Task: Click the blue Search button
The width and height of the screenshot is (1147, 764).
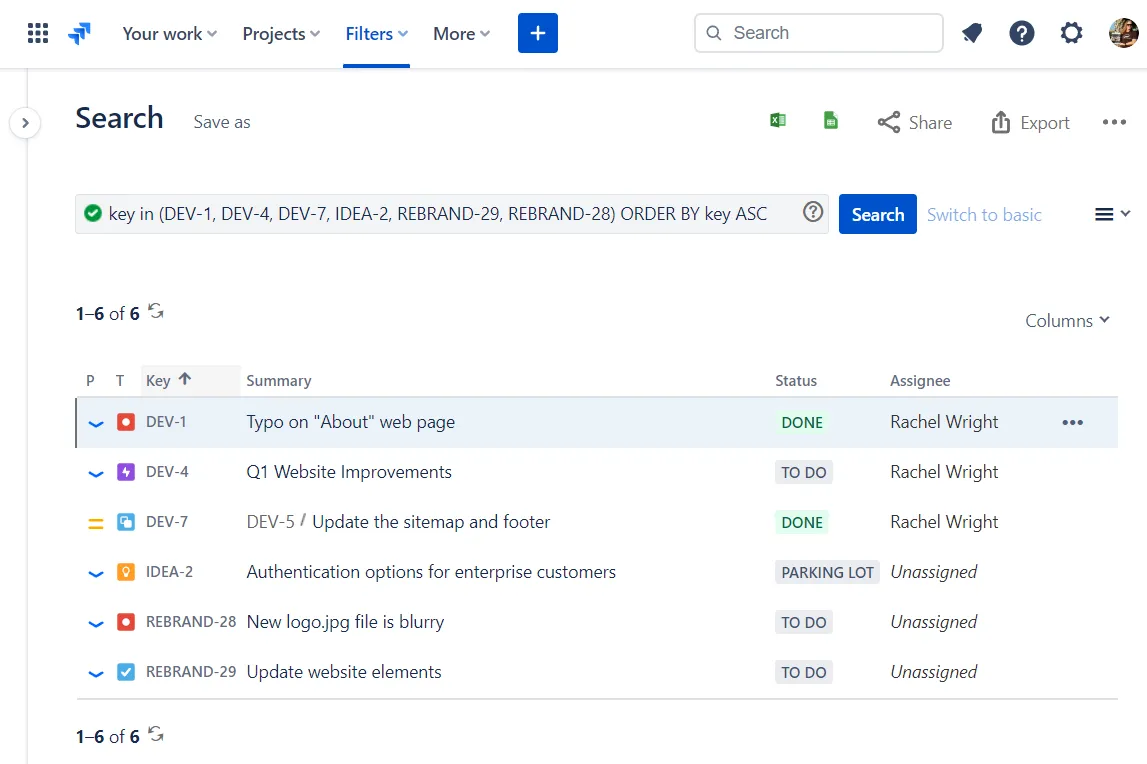Action: tap(877, 214)
